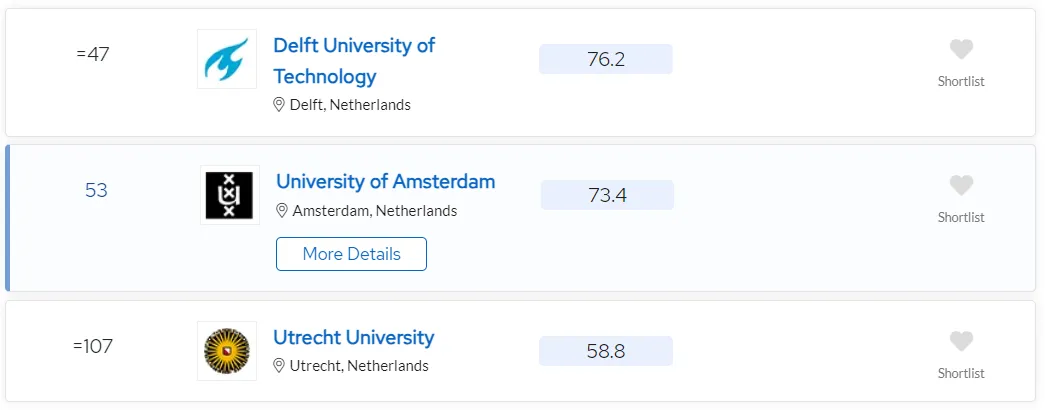Open University of Amsterdam page link
The height and width of the screenshot is (410, 1045).
point(385,181)
